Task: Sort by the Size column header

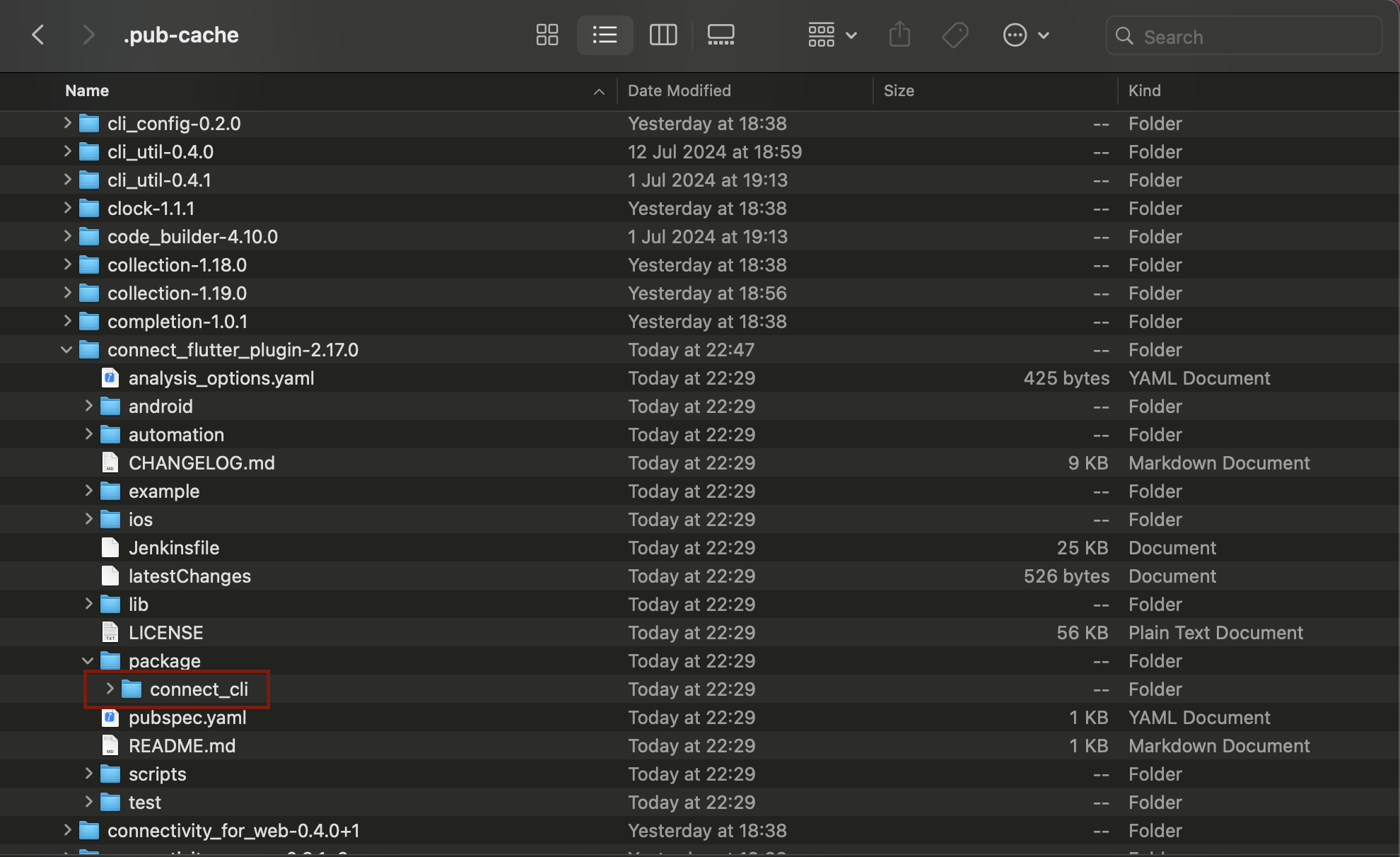Action: (899, 91)
